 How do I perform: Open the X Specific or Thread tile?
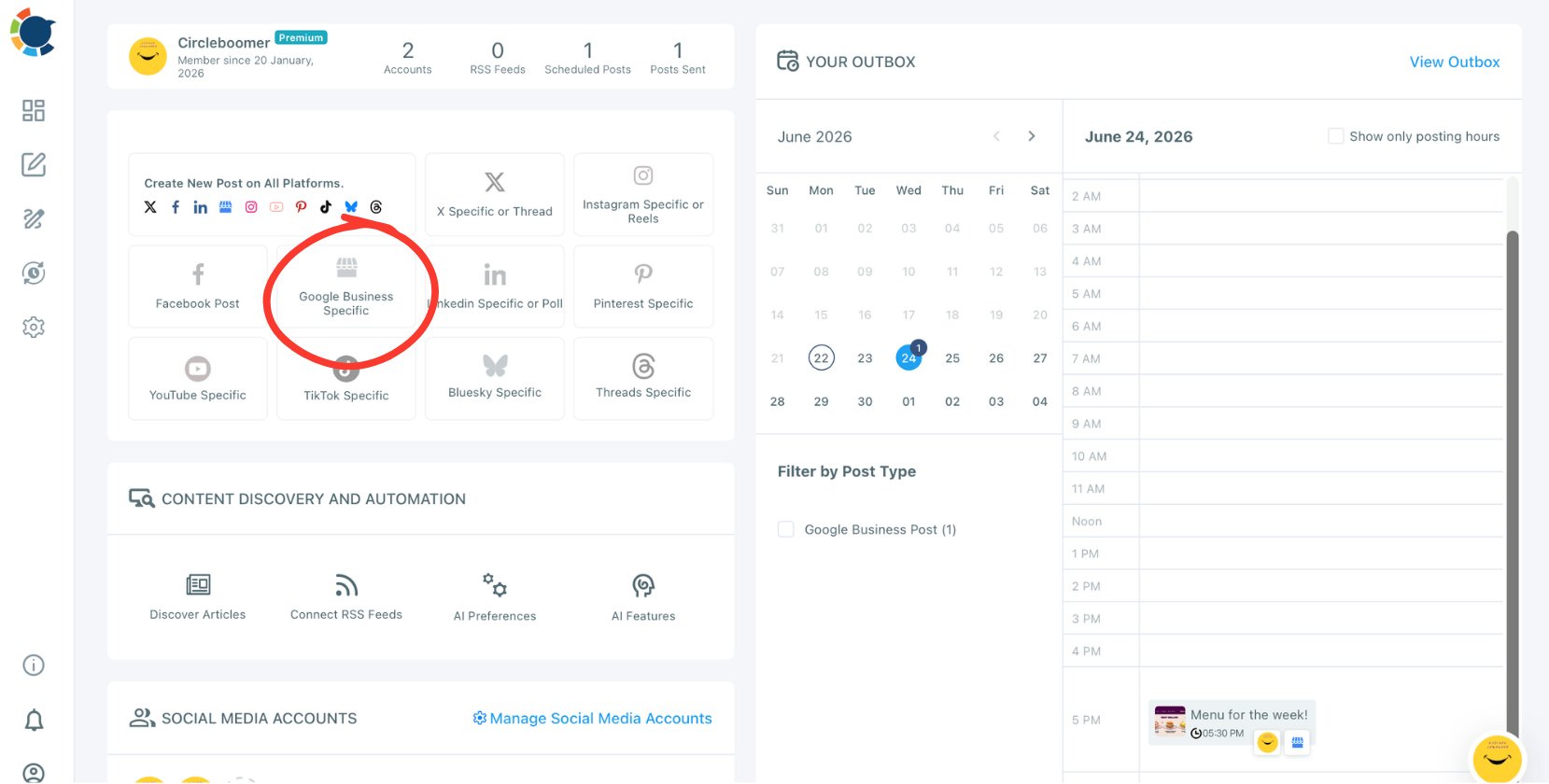(x=495, y=194)
